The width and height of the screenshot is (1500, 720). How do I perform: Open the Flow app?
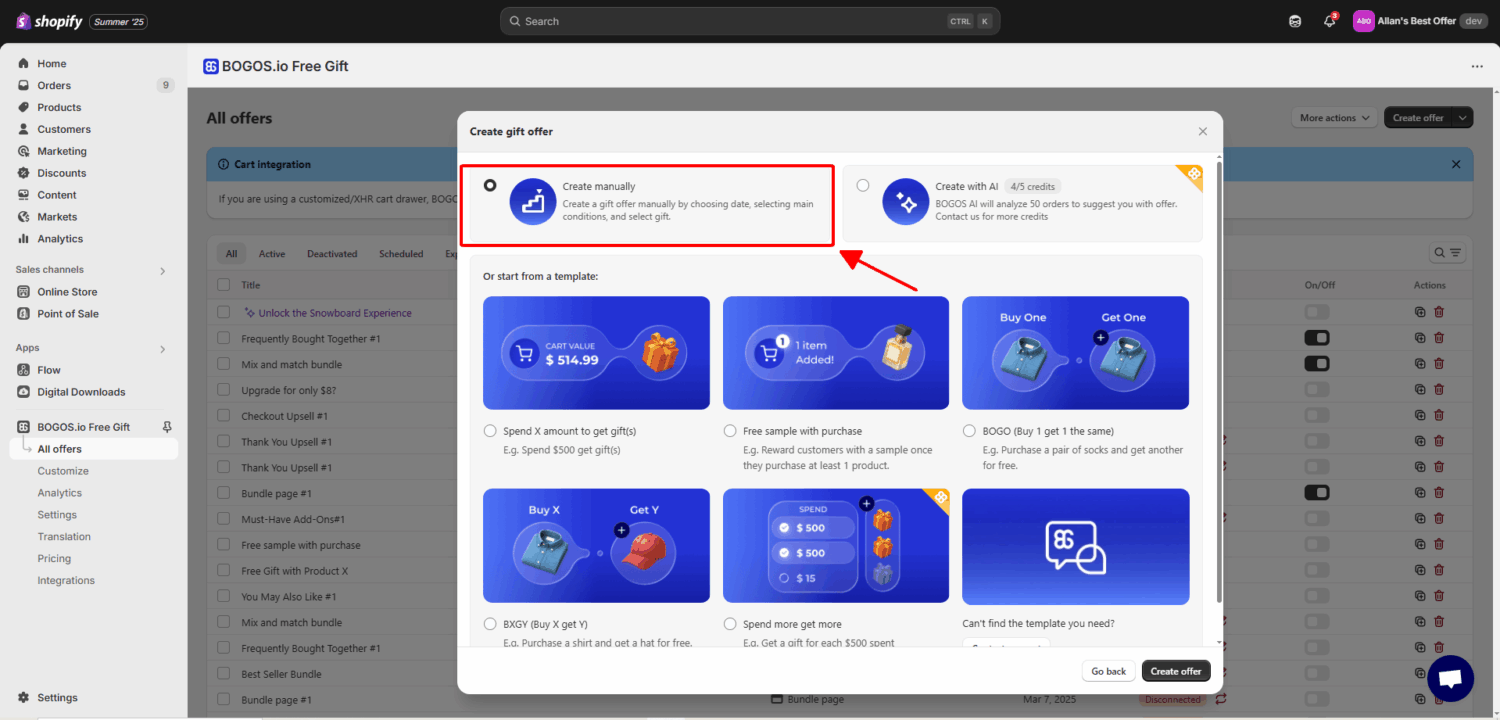click(49, 370)
